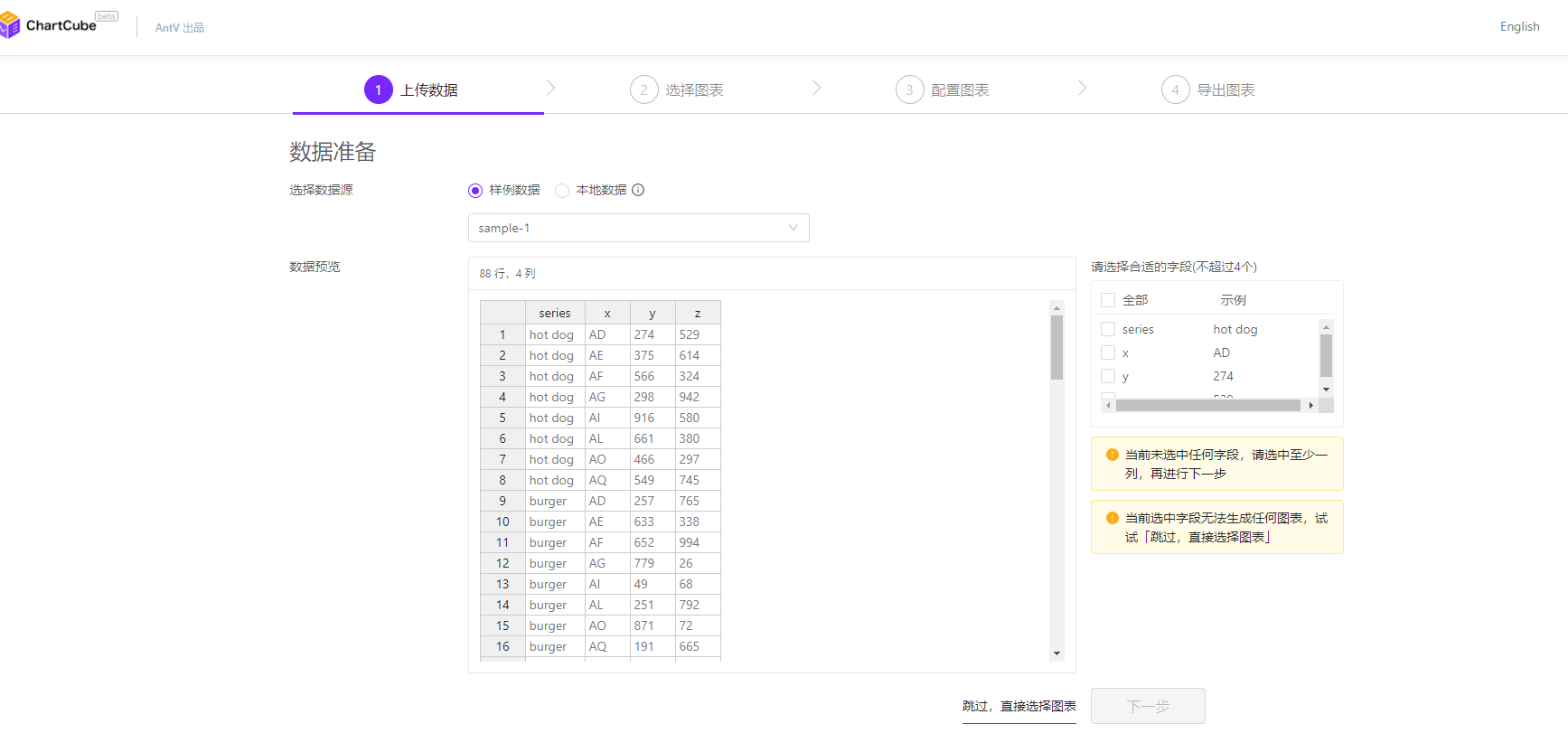
Task: Click the step 1 circle icon
Action: click(x=379, y=89)
